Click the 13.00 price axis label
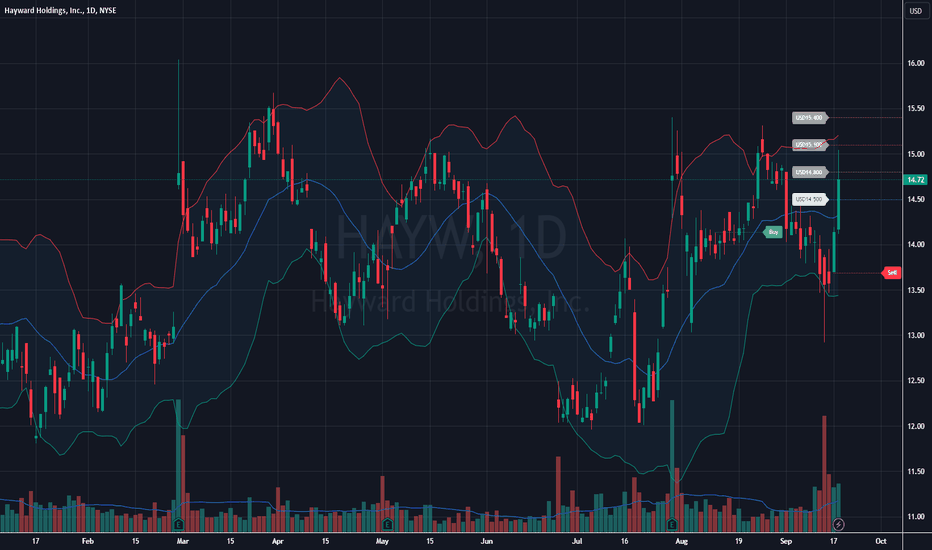The width and height of the screenshot is (932, 550). 915,335
